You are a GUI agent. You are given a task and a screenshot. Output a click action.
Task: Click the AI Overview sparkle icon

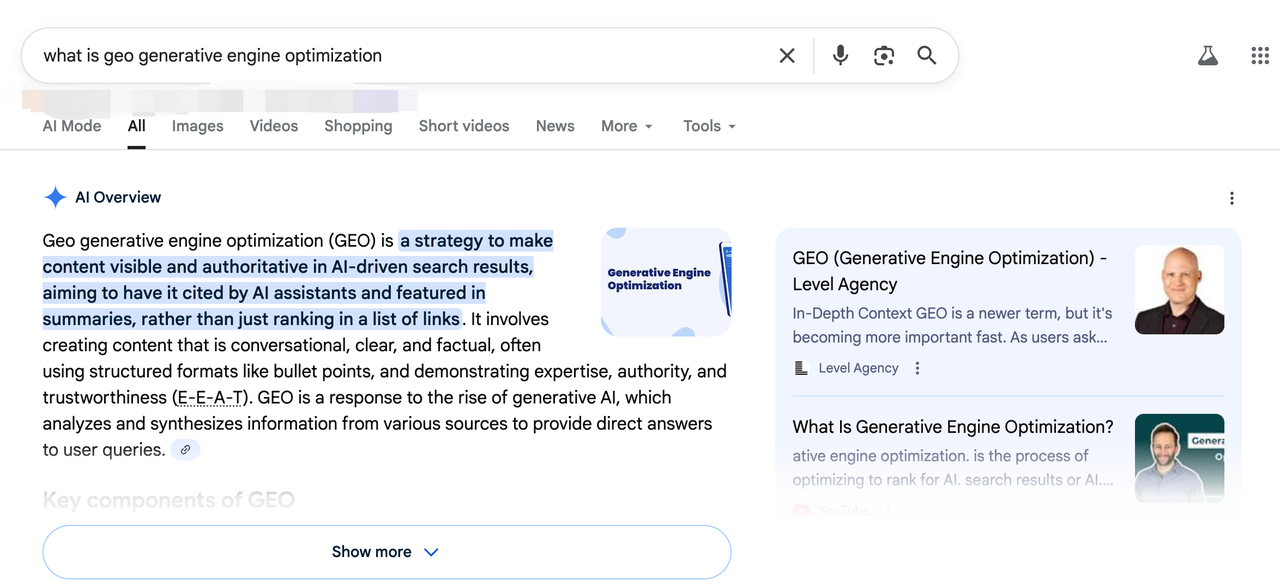tap(55, 197)
